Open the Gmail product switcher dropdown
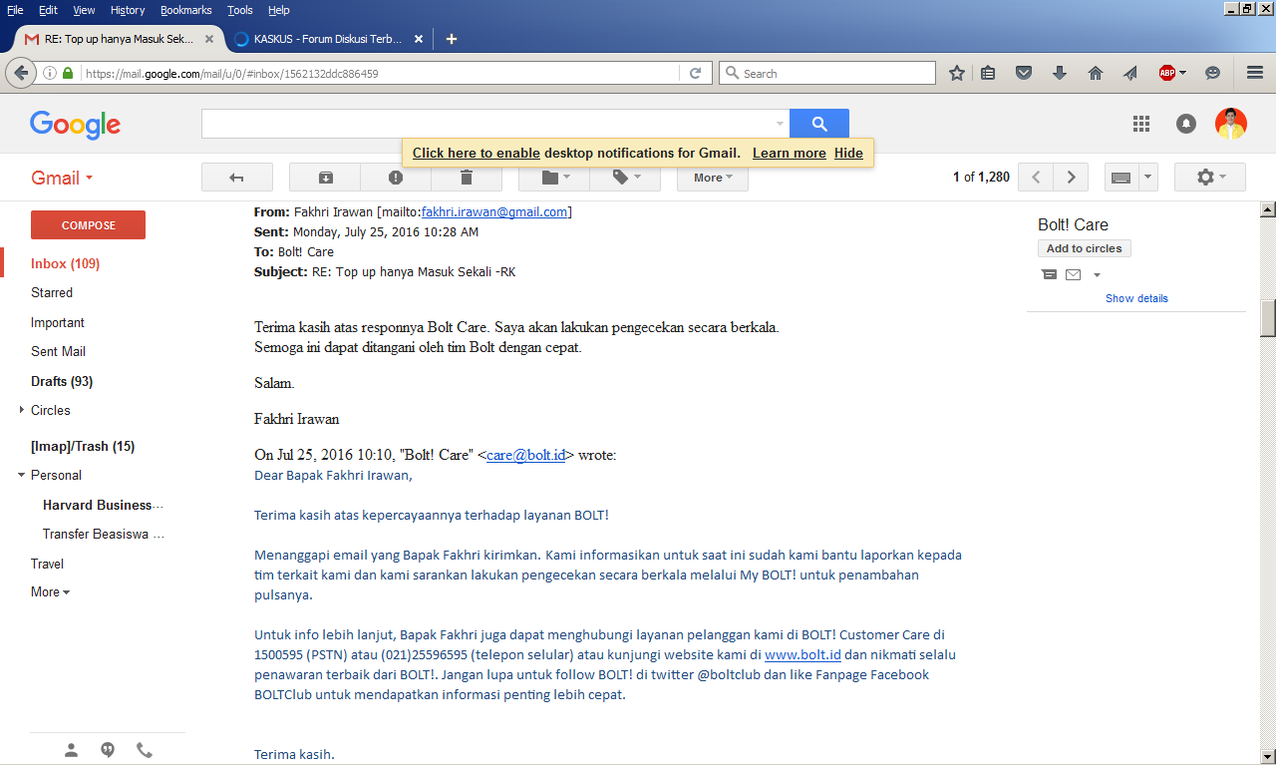1280x772 pixels. tap(62, 178)
